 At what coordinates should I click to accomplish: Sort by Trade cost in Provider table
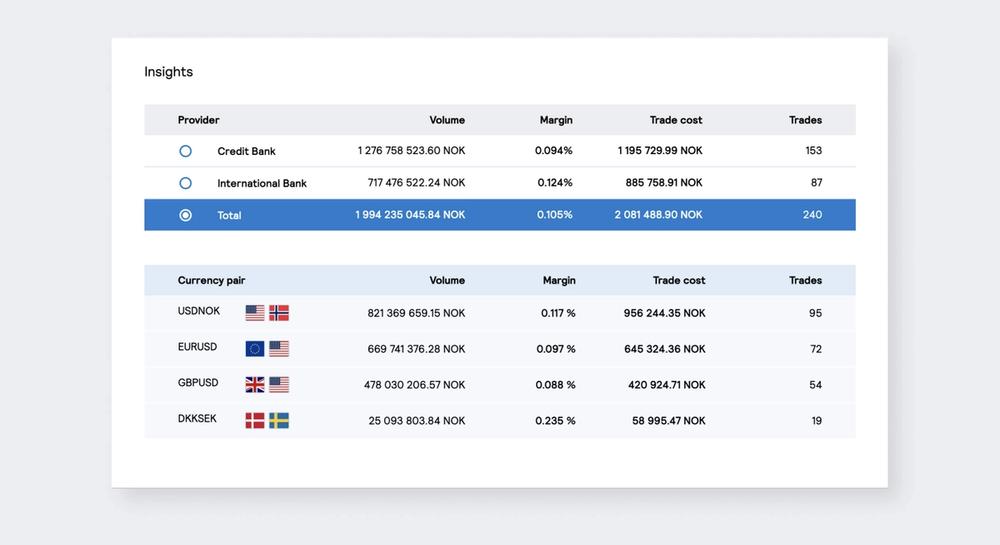click(x=676, y=120)
